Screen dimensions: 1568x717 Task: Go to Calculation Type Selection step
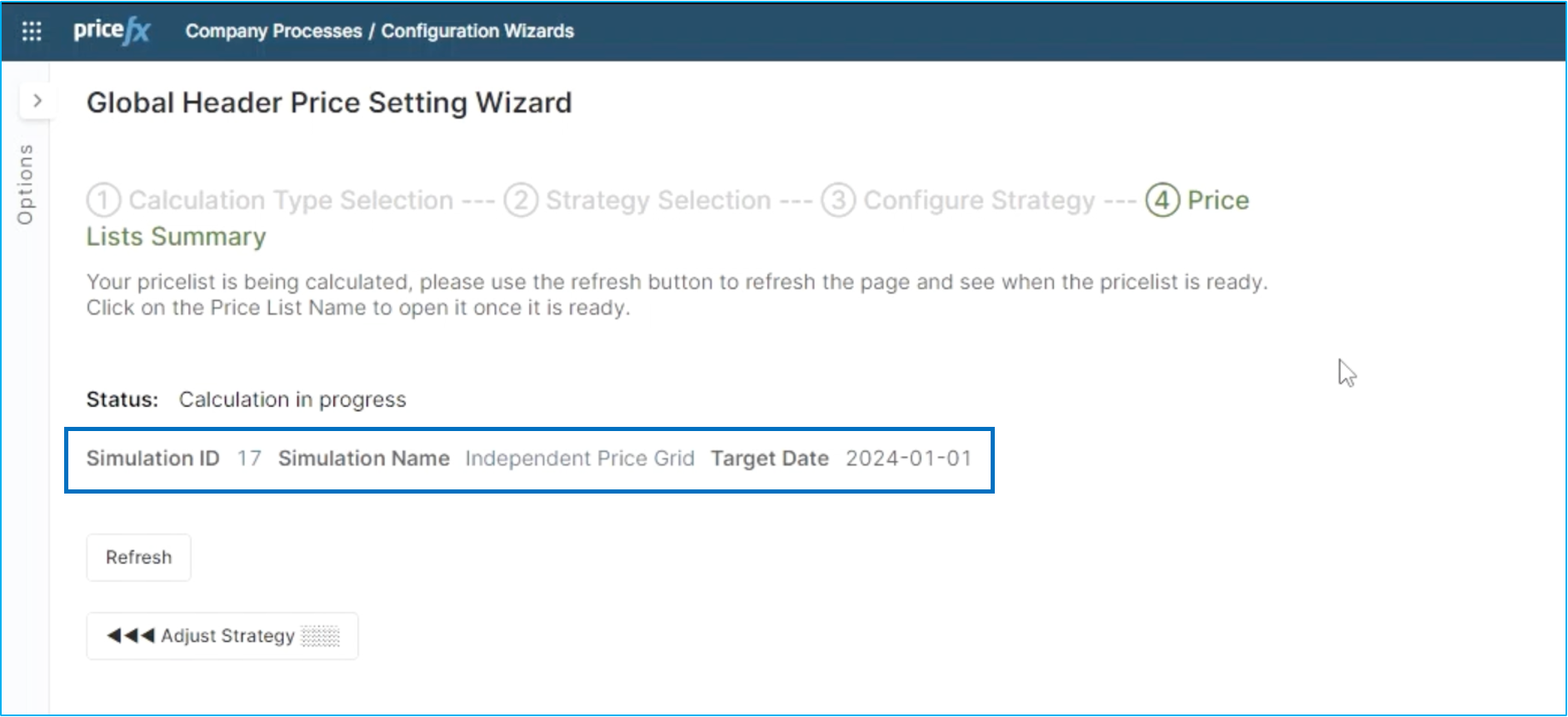[x=291, y=200]
